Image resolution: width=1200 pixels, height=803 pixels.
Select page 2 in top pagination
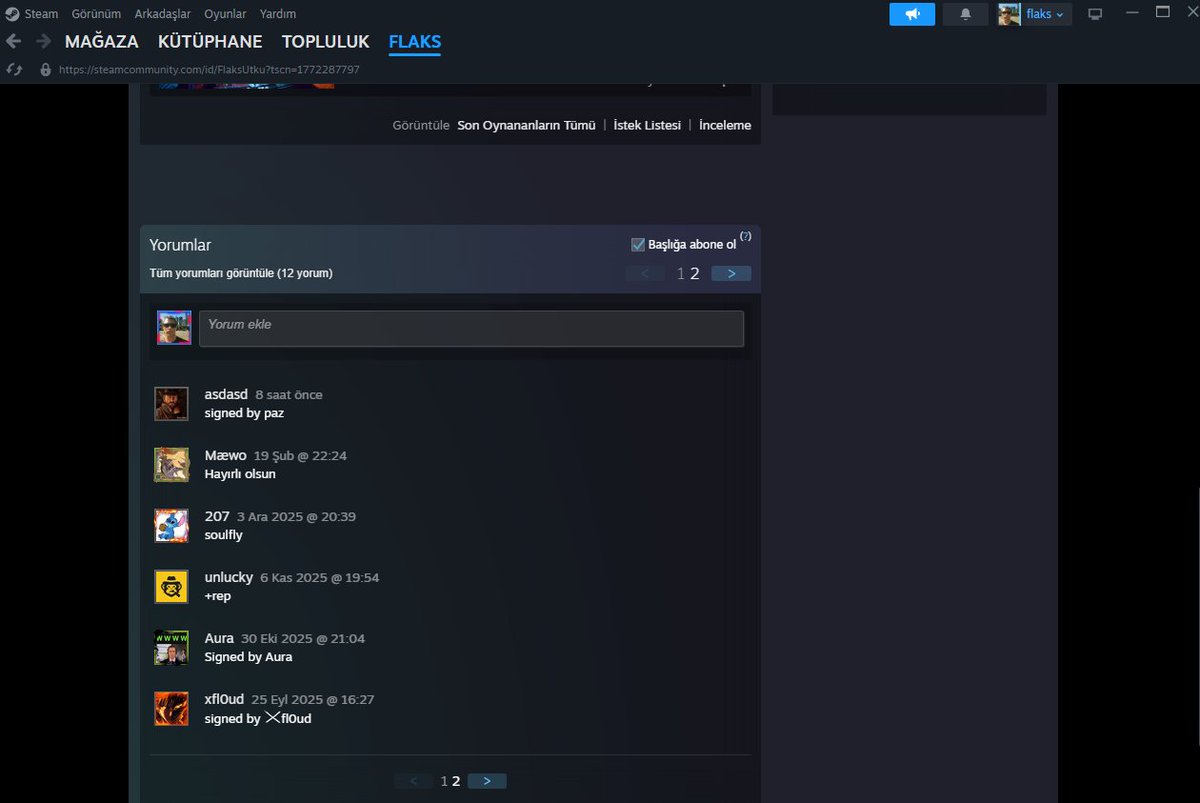tap(695, 273)
